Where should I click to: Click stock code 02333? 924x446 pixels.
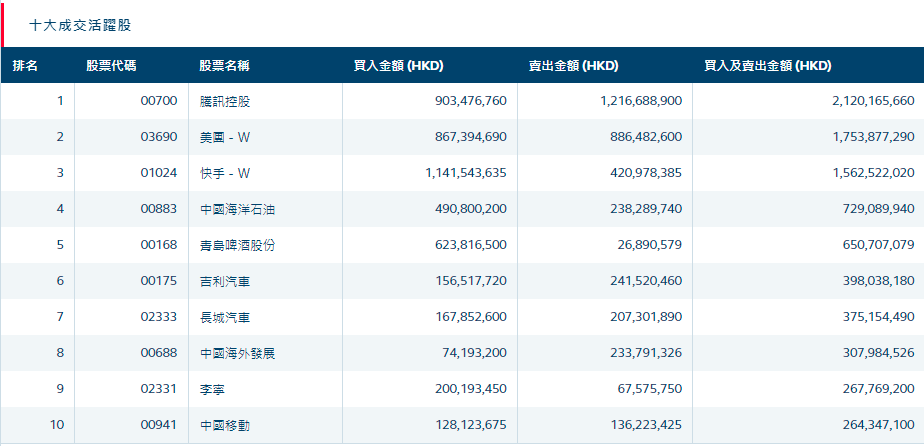click(159, 317)
